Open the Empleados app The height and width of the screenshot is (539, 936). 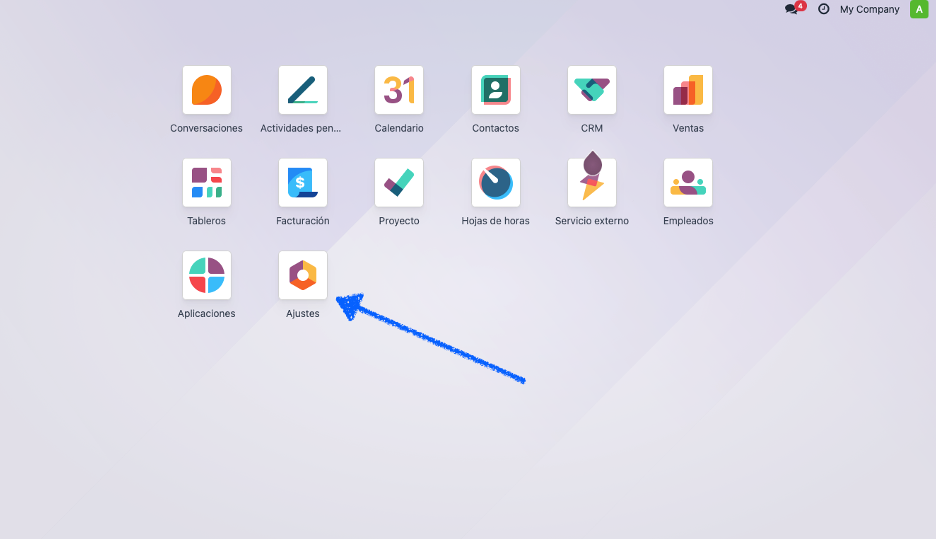(x=688, y=183)
